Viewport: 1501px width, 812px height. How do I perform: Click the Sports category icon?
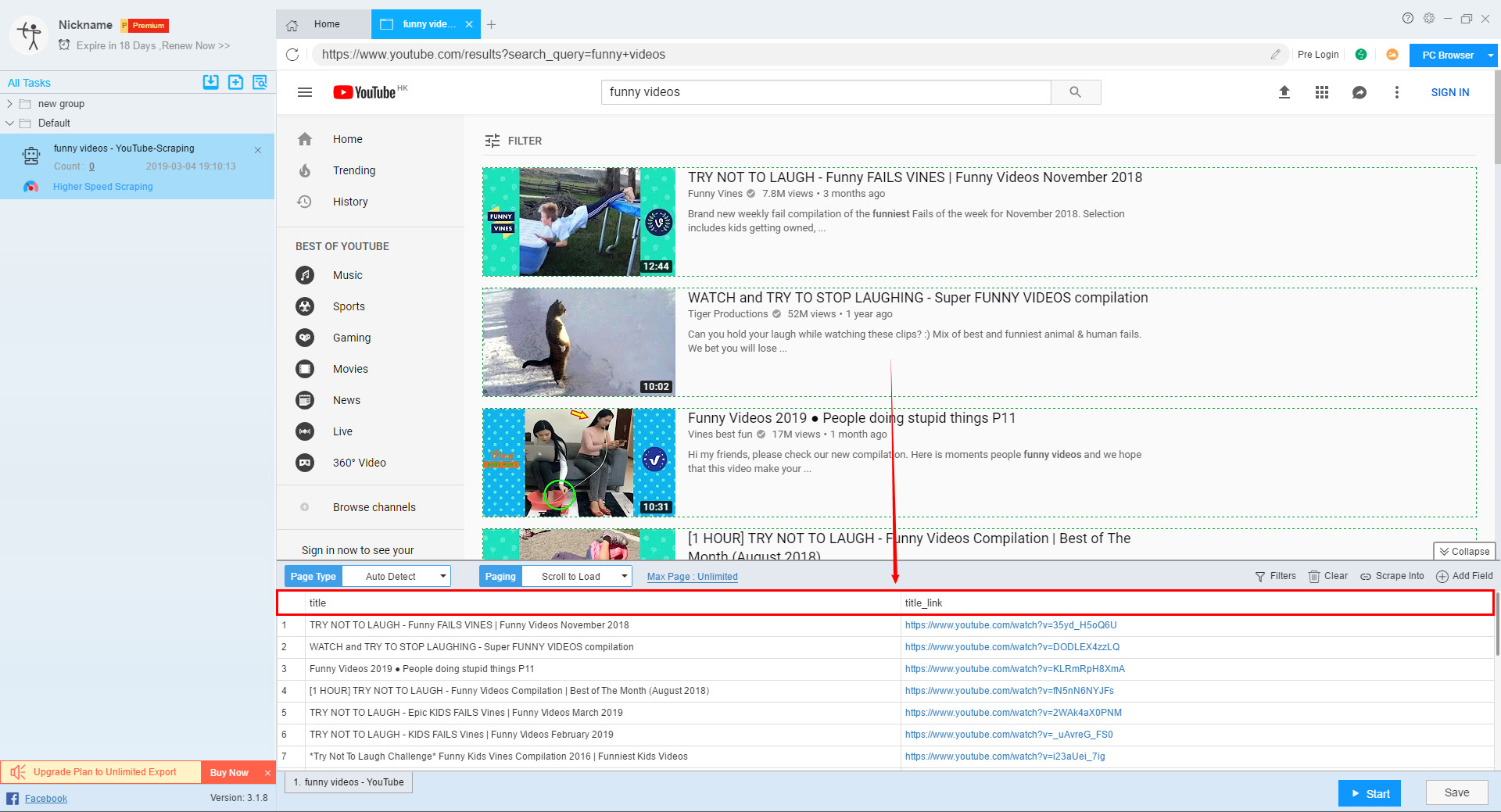coord(305,306)
